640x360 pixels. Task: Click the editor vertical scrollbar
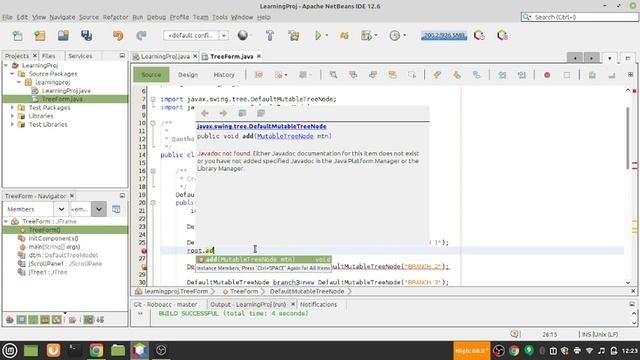pyautogui.click(x=628, y=138)
